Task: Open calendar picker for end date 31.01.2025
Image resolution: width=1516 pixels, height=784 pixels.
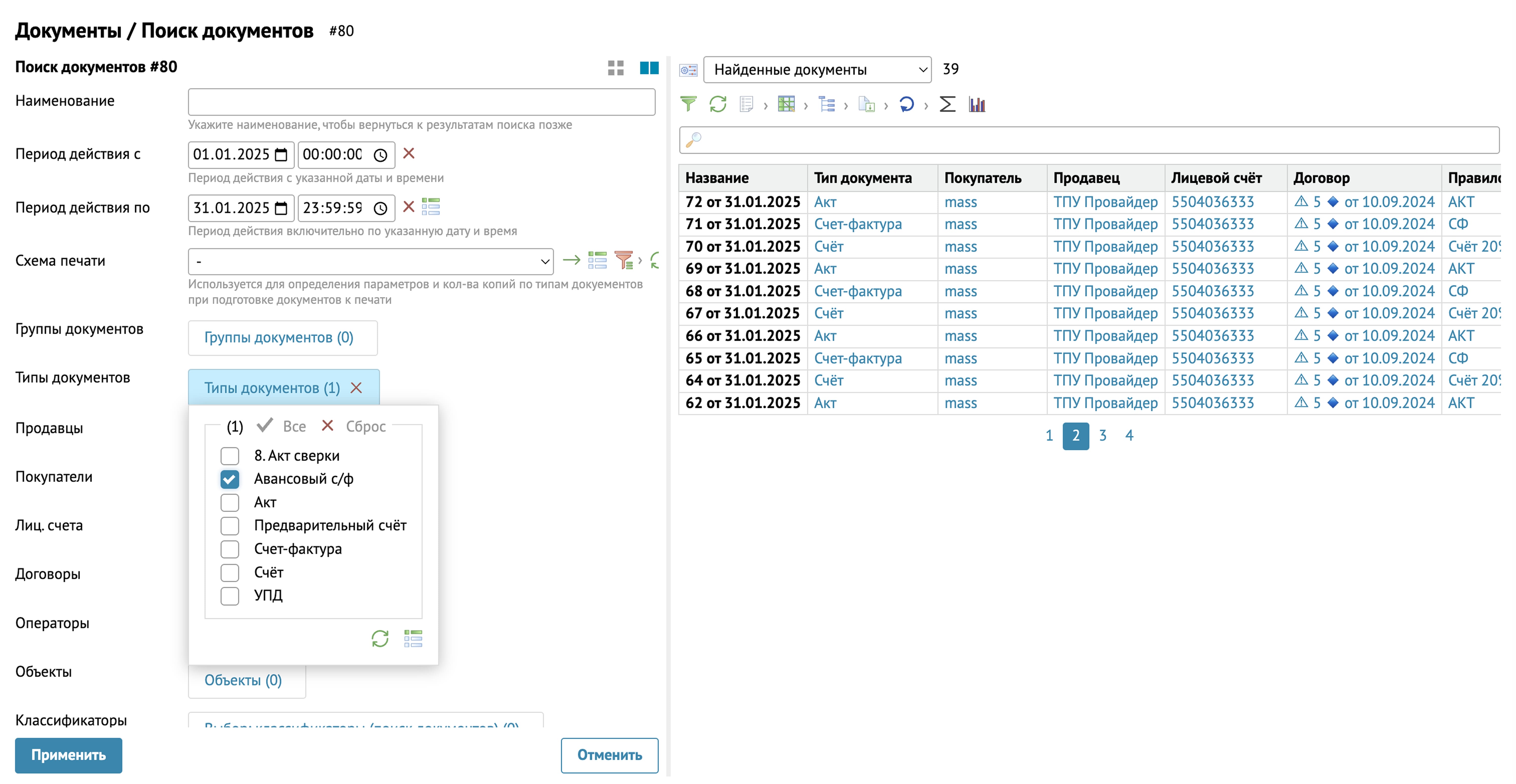Action: [x=281, y=208]
